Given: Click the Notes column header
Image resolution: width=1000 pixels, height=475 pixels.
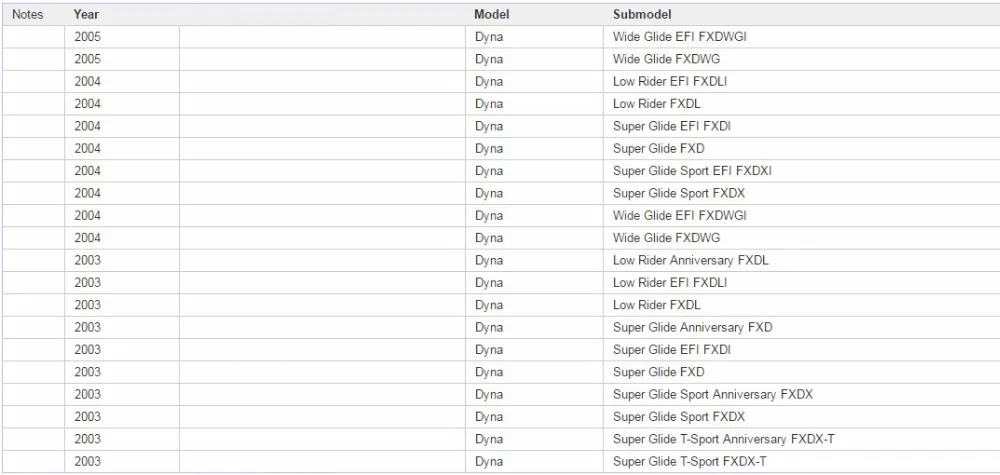Looking at the screenshot, I should tap(28, 14).
